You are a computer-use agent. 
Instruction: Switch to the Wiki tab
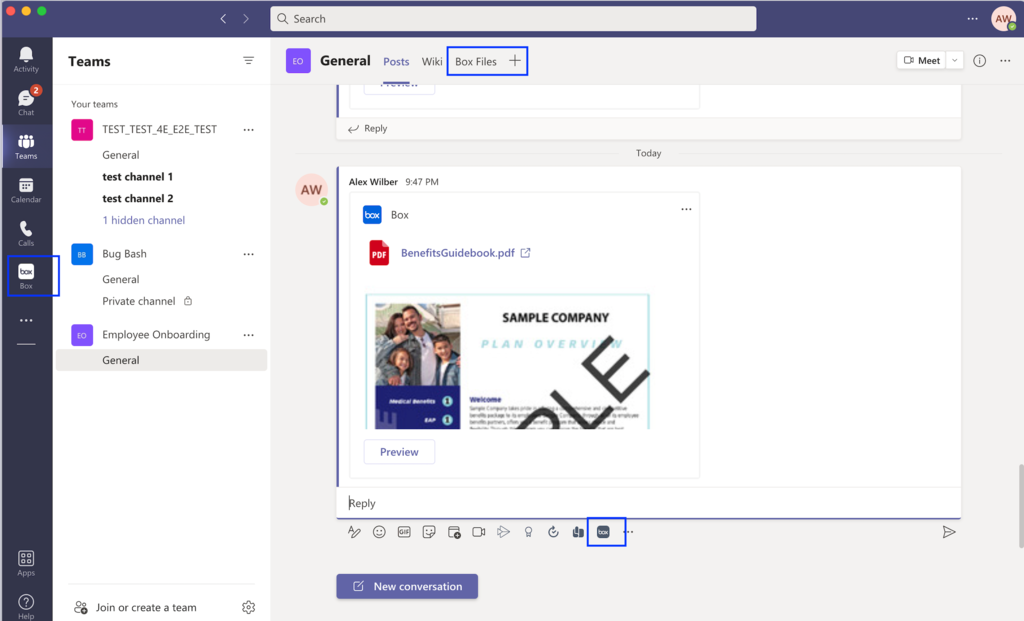(432, 61)
